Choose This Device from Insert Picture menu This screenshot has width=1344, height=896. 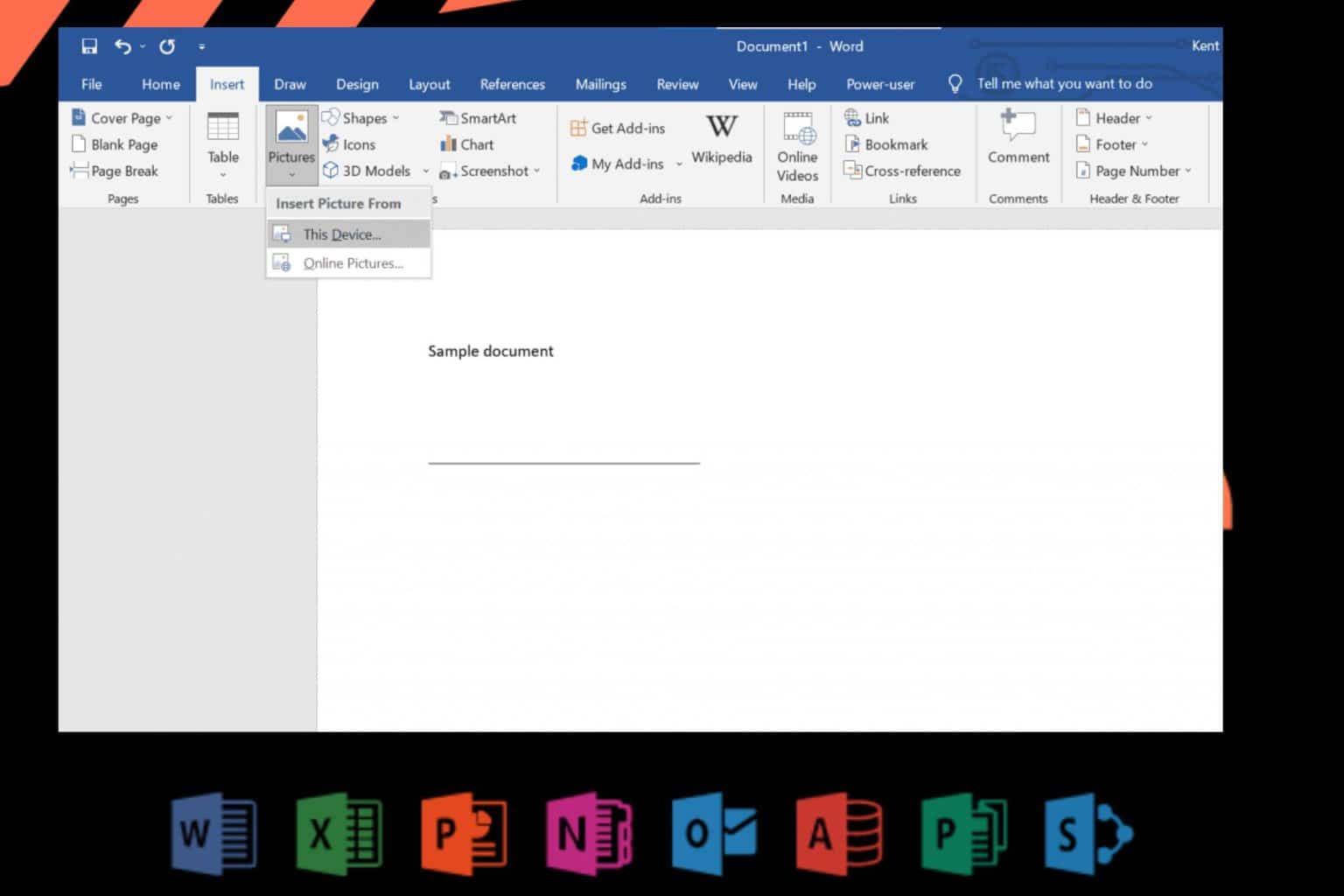(x=348, y=234)
